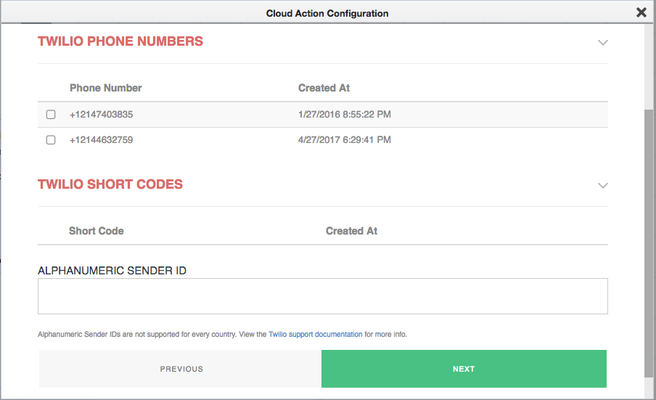Click the green Next button
This screenshot has width=656, height=400.
point(464,369)
